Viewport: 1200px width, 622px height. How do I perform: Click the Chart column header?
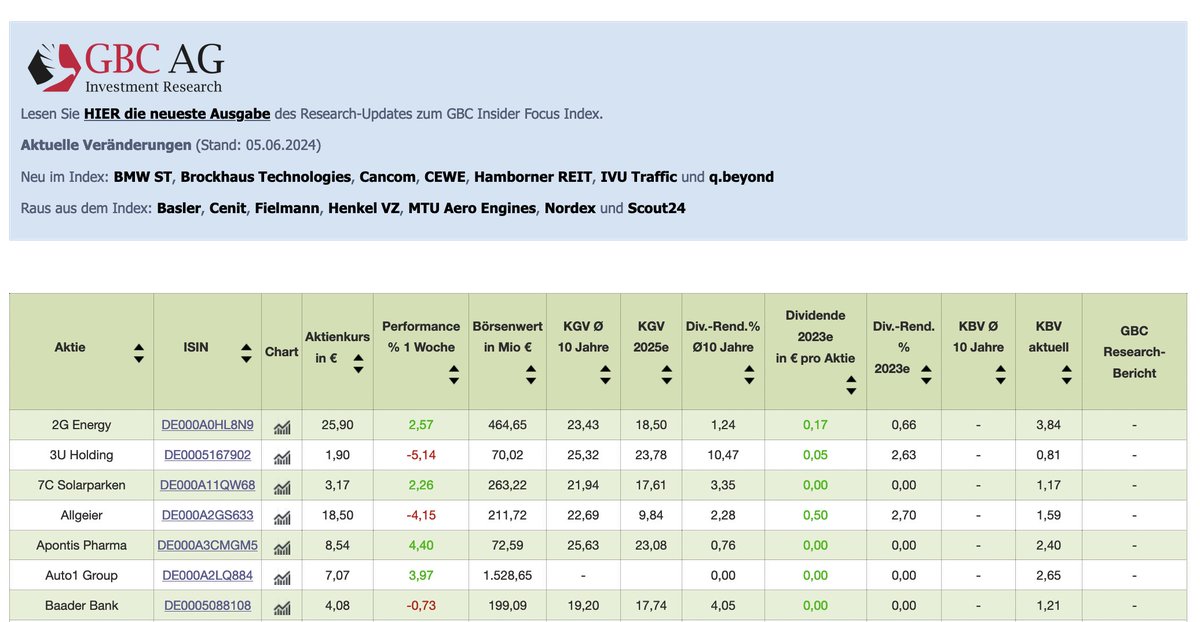tap(282, 352)
